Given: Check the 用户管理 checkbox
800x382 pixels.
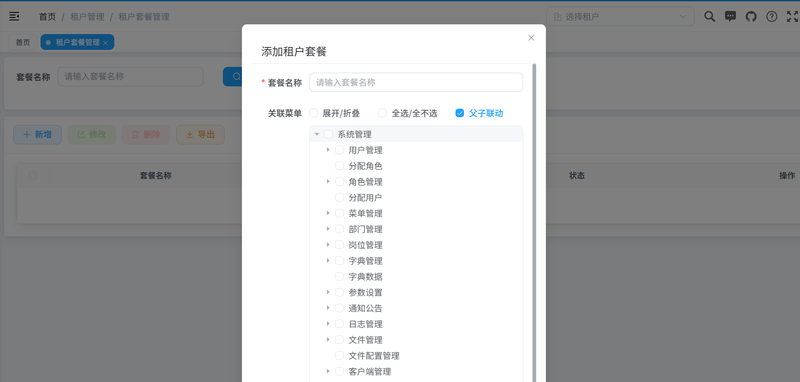Looking at the screenshot, I should pyautogui.click(x=339, y=150).
